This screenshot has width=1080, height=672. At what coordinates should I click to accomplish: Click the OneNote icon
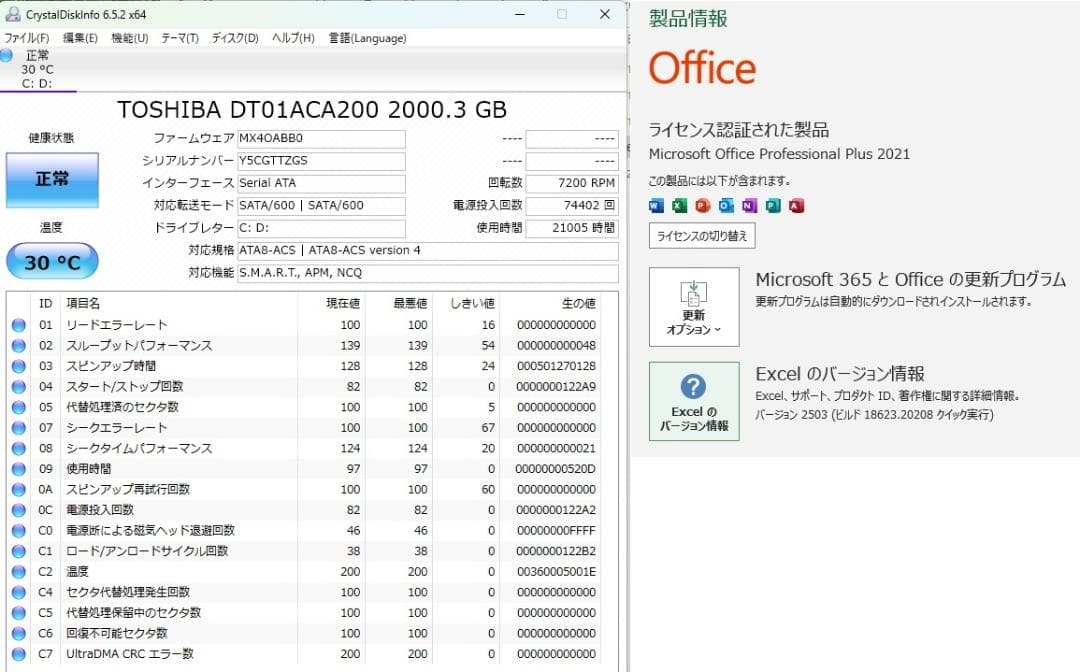(751, 205)
